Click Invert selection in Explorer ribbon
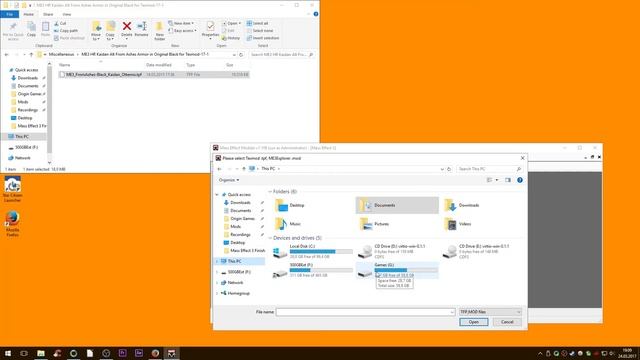The height and width of the screenshot is (360, 640). [x=263, y=38]
